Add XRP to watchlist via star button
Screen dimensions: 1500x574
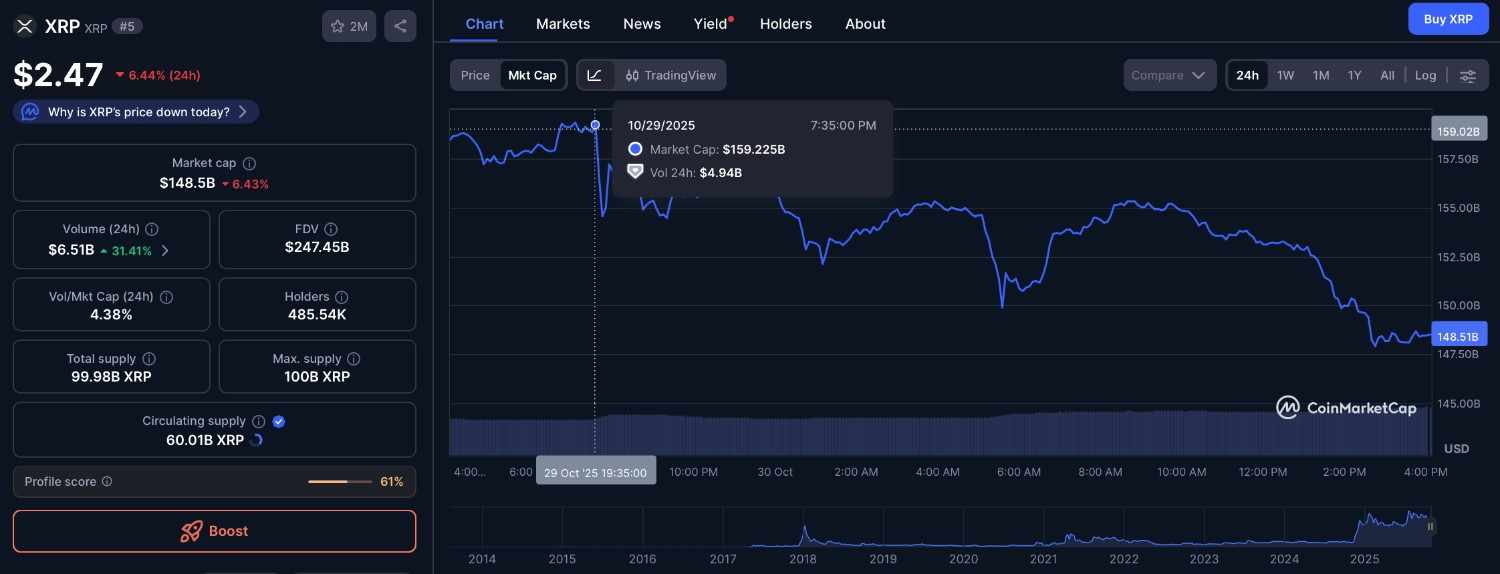coord(349,27)
